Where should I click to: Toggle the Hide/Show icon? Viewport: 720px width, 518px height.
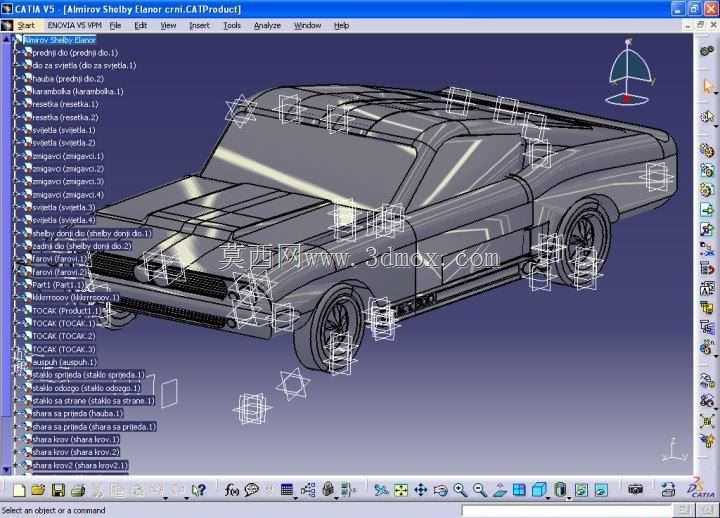click(581, 490)
